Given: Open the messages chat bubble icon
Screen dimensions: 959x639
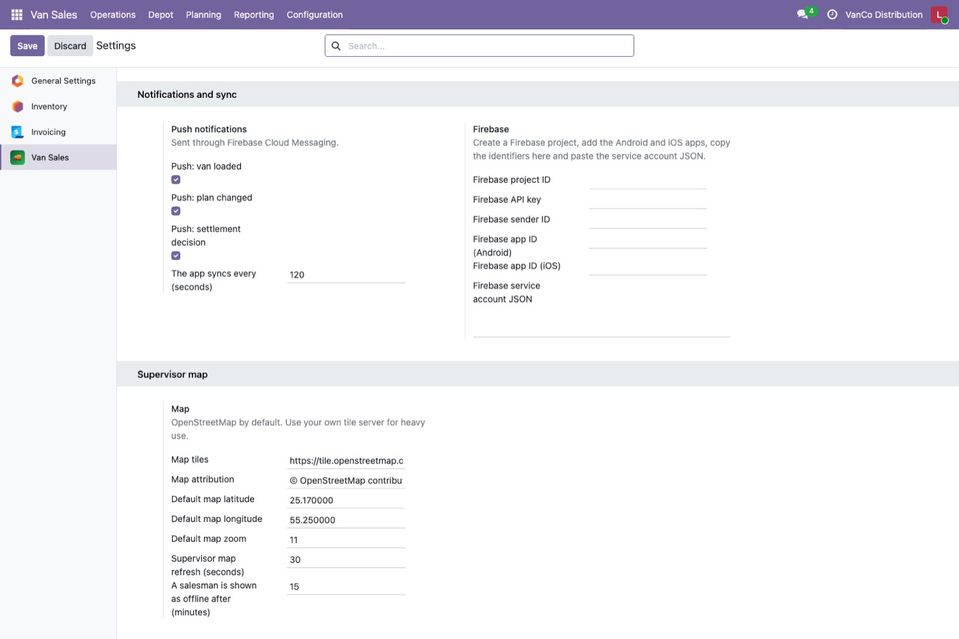Looking at the screenshot, I should [x=802, y=14].
